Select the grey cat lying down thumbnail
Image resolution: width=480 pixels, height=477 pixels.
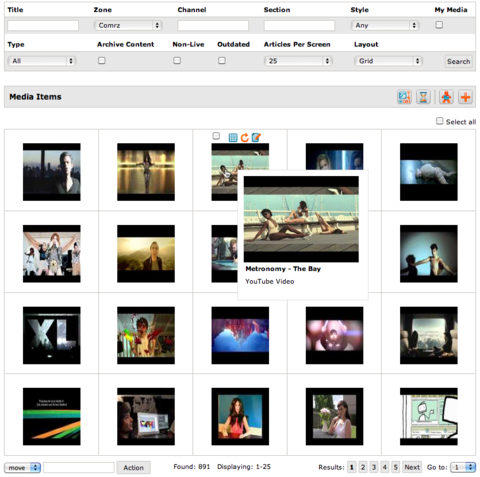coord(429,172)
